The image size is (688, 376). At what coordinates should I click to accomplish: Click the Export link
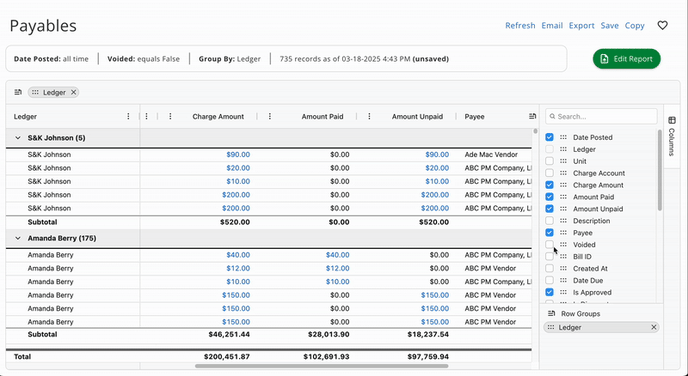pos(581,25)
